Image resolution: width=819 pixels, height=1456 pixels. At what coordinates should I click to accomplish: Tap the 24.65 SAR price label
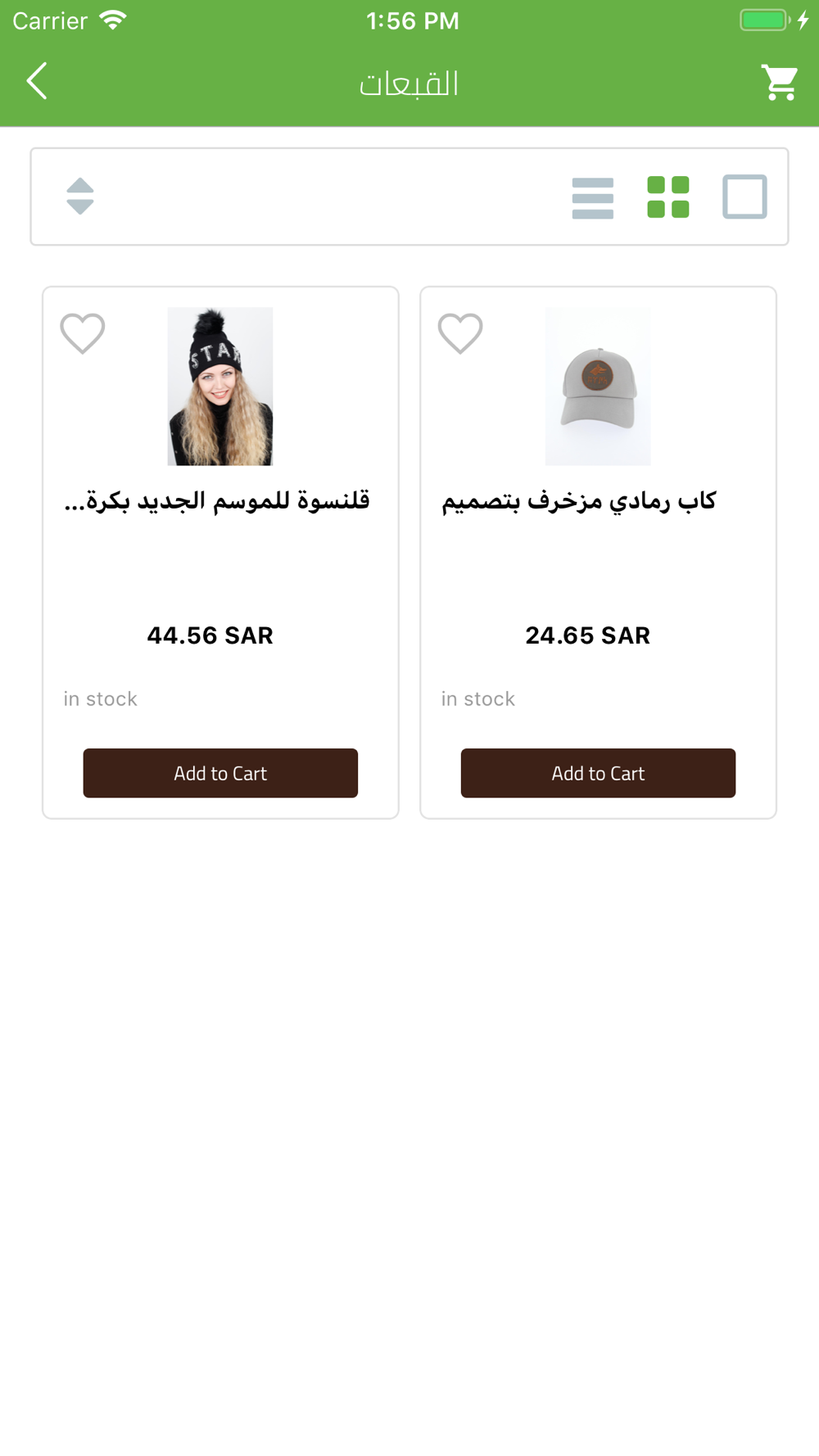[588, 635]
